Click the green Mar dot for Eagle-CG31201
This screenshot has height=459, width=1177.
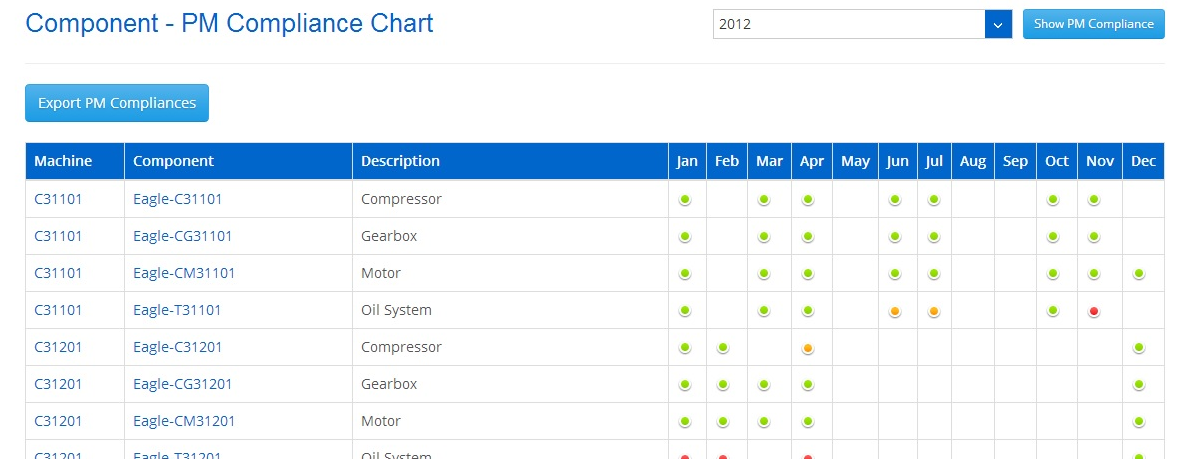[x=764, y=385]
